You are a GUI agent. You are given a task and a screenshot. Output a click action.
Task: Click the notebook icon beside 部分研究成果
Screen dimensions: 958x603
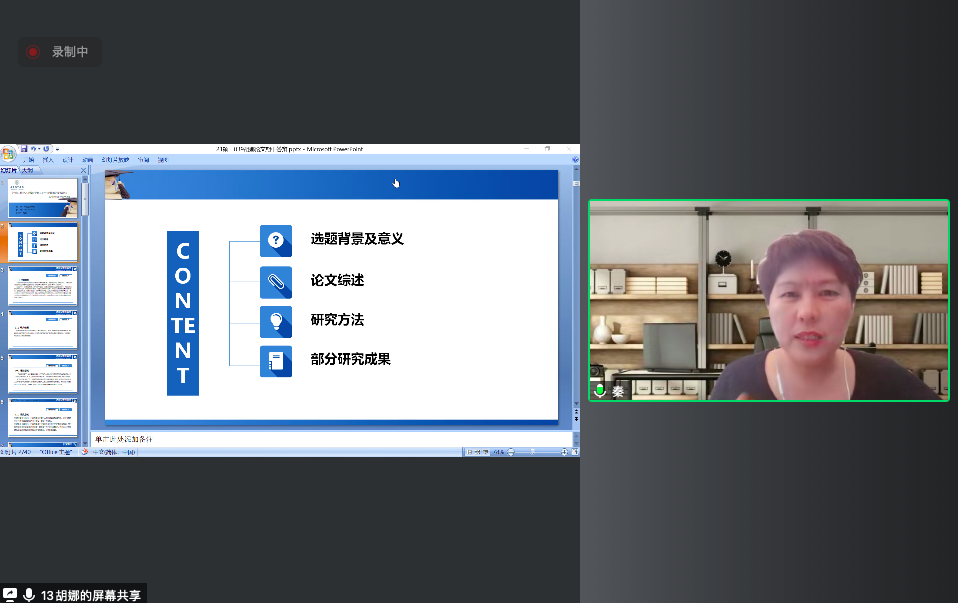pyautogui.click(x=276, y=360)
